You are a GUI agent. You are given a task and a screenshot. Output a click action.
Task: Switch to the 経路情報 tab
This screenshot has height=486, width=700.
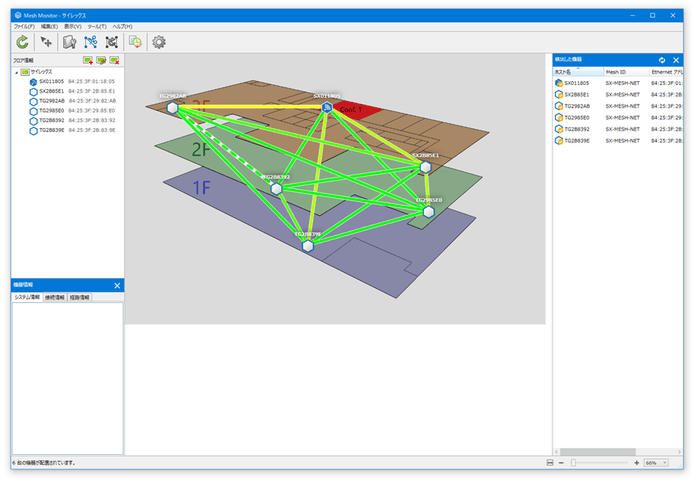pos(77,297)
